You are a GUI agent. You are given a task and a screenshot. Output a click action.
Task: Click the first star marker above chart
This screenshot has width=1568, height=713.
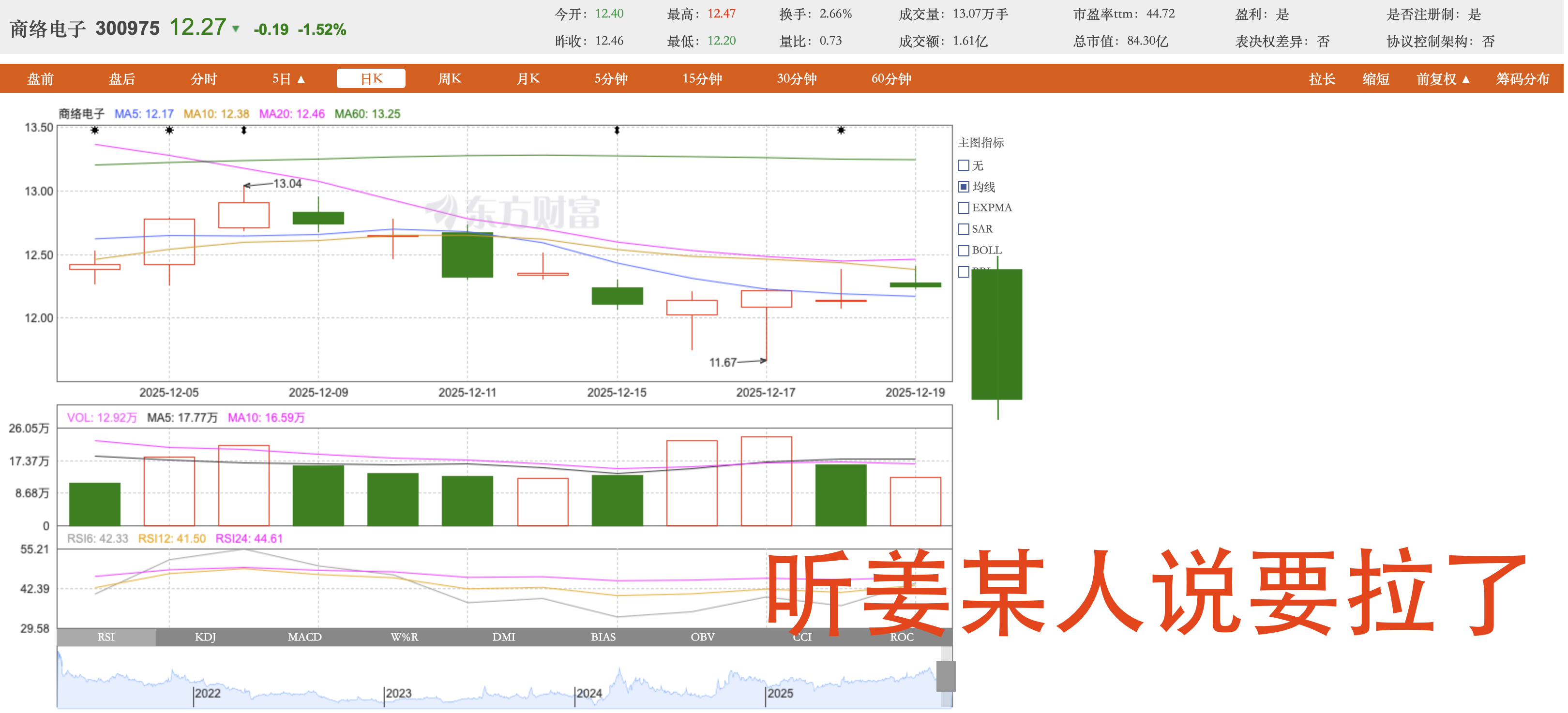click(95, 130)
